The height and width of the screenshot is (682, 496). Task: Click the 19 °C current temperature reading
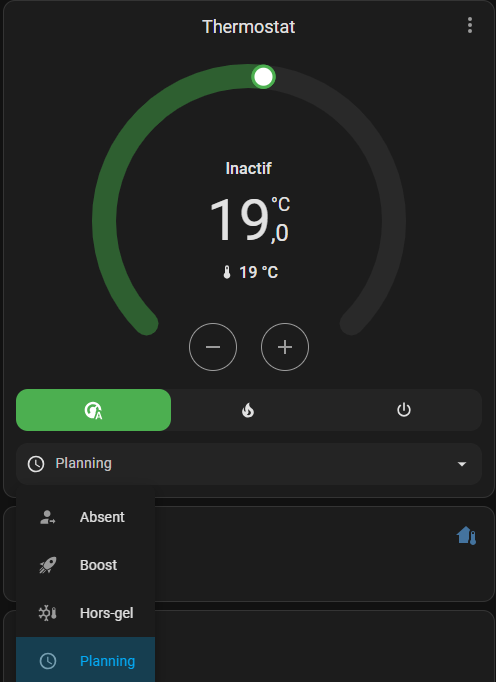(x=250, y=272)
